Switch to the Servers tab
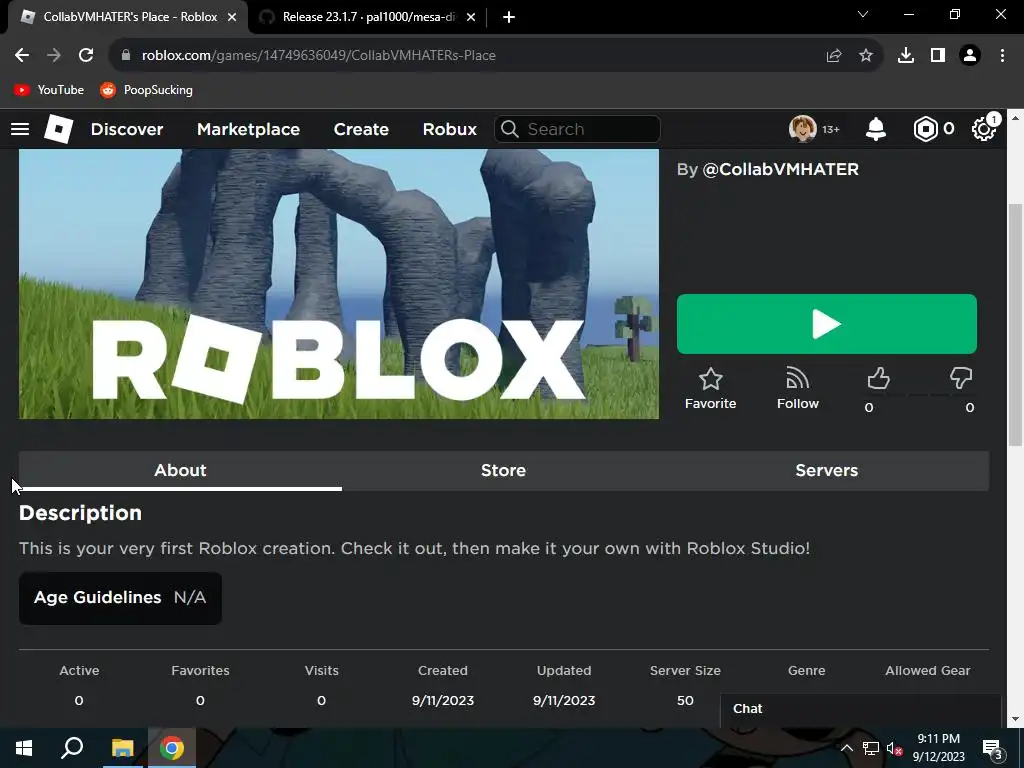 [x=827, y=470]
